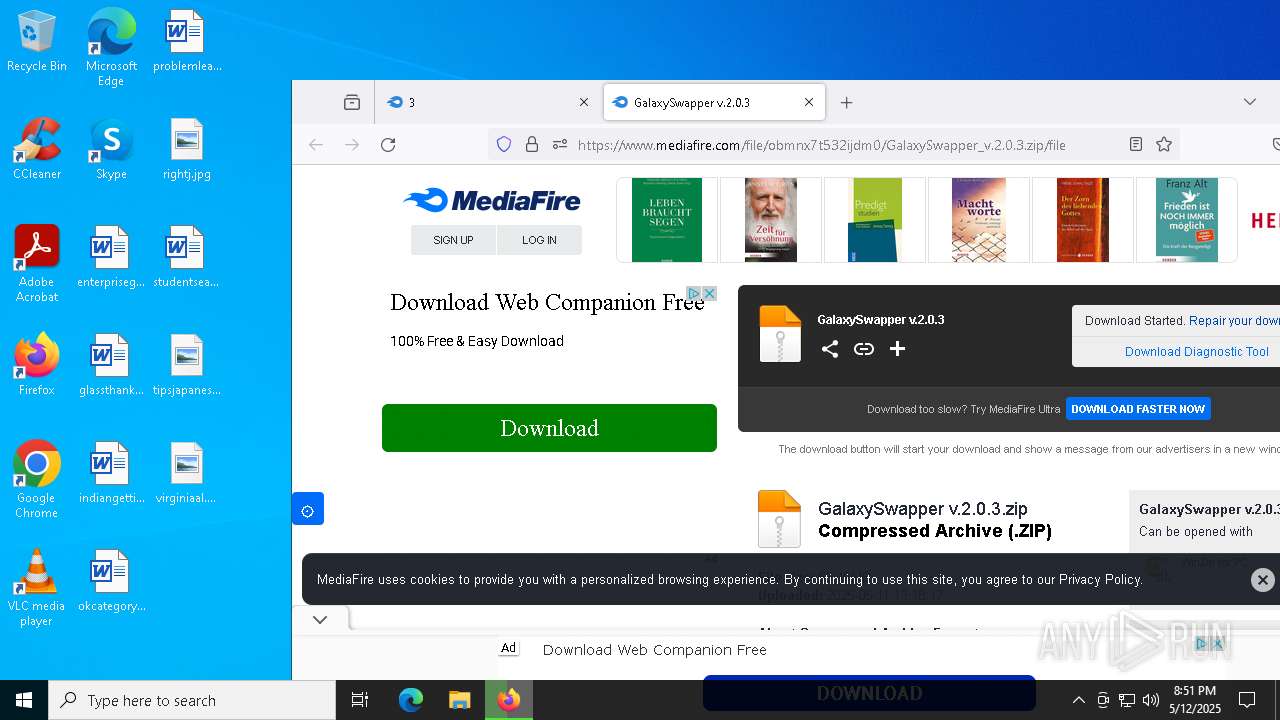Open File Explorer from taskbar
Screen dimensions: 1280x720
click(x=459, y=700)
